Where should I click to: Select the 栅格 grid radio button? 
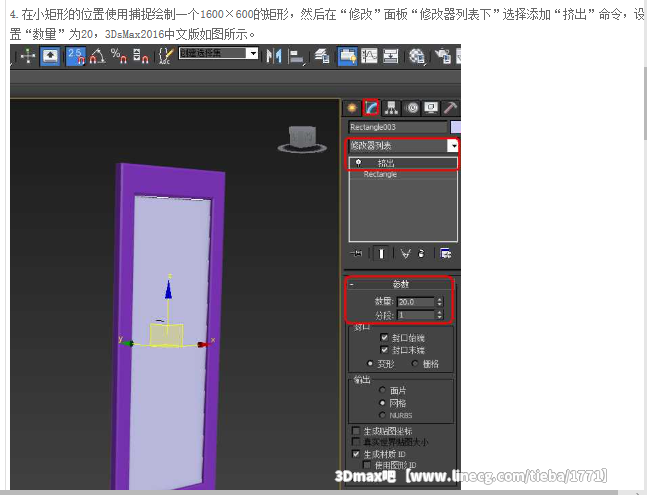click(415, 363)
